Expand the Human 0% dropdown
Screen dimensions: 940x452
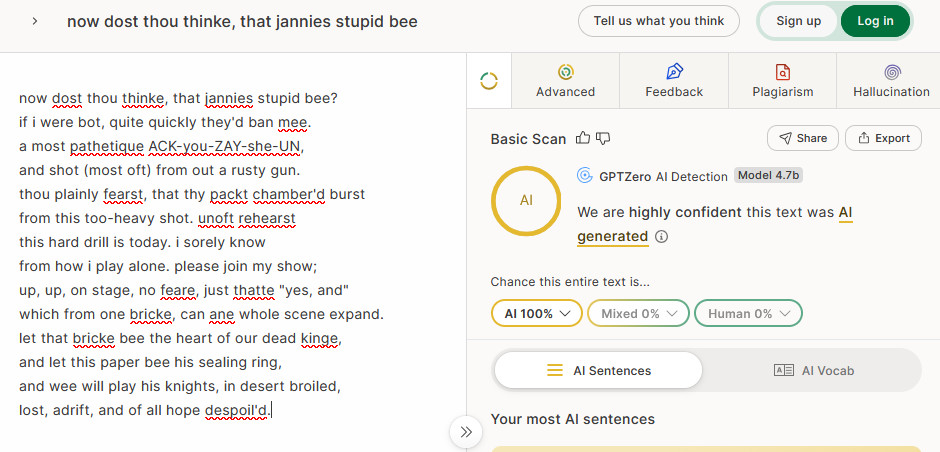(748, 314)
